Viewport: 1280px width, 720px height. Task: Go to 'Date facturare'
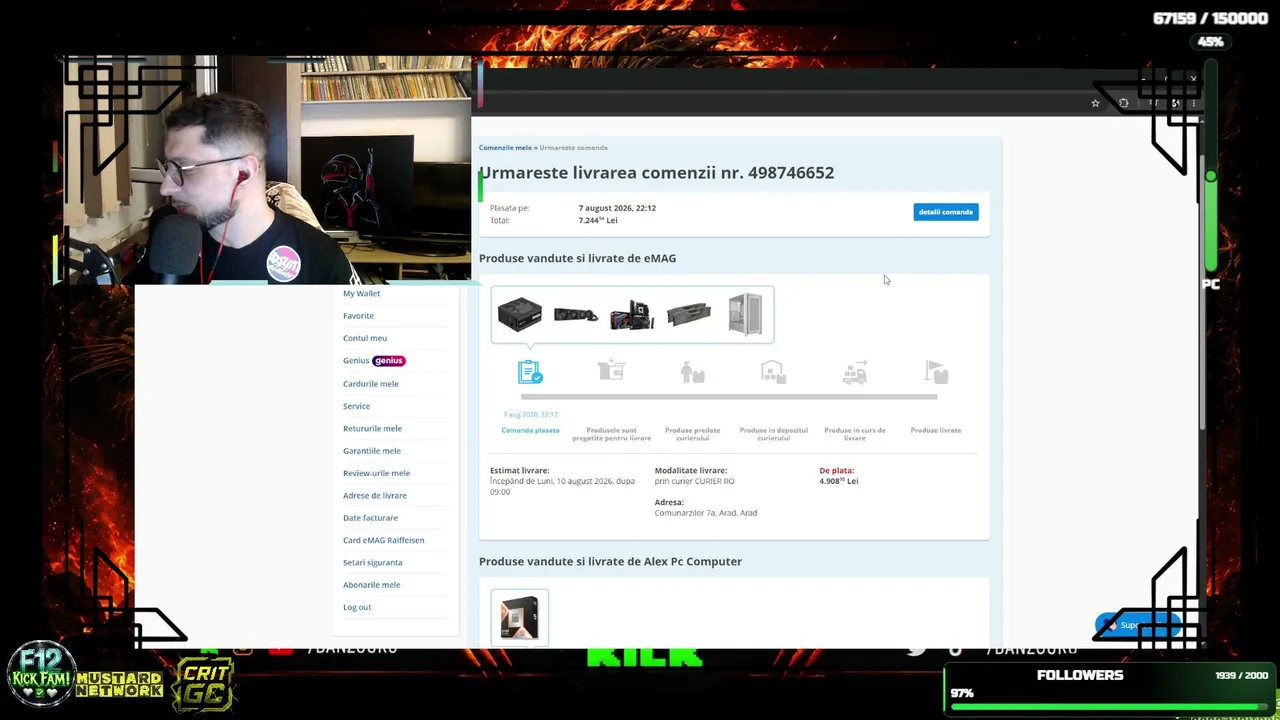[371, 518]
